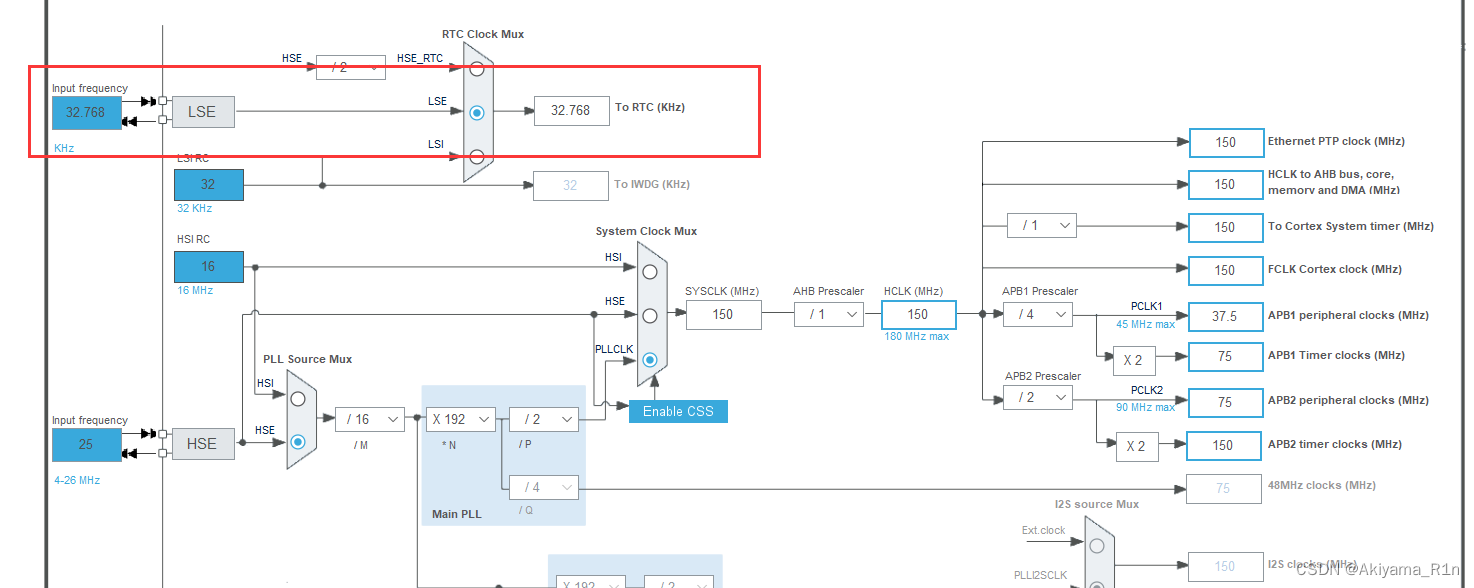The height and width of the screenshot is (588, 1474).
Task: Open the APB2 Prescaler dropdown
Action: click(x=1037, y=396)
